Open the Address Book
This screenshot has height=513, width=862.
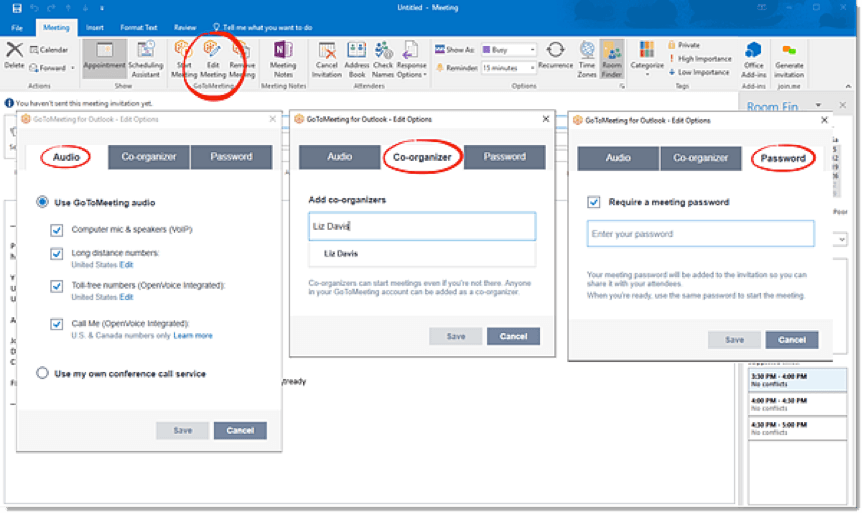click(357, 58)
